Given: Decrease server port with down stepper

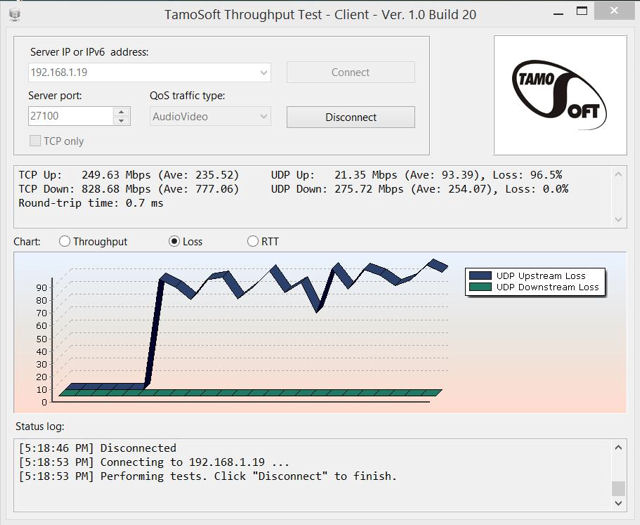Looking at the screenshot, I should [121, 121].
